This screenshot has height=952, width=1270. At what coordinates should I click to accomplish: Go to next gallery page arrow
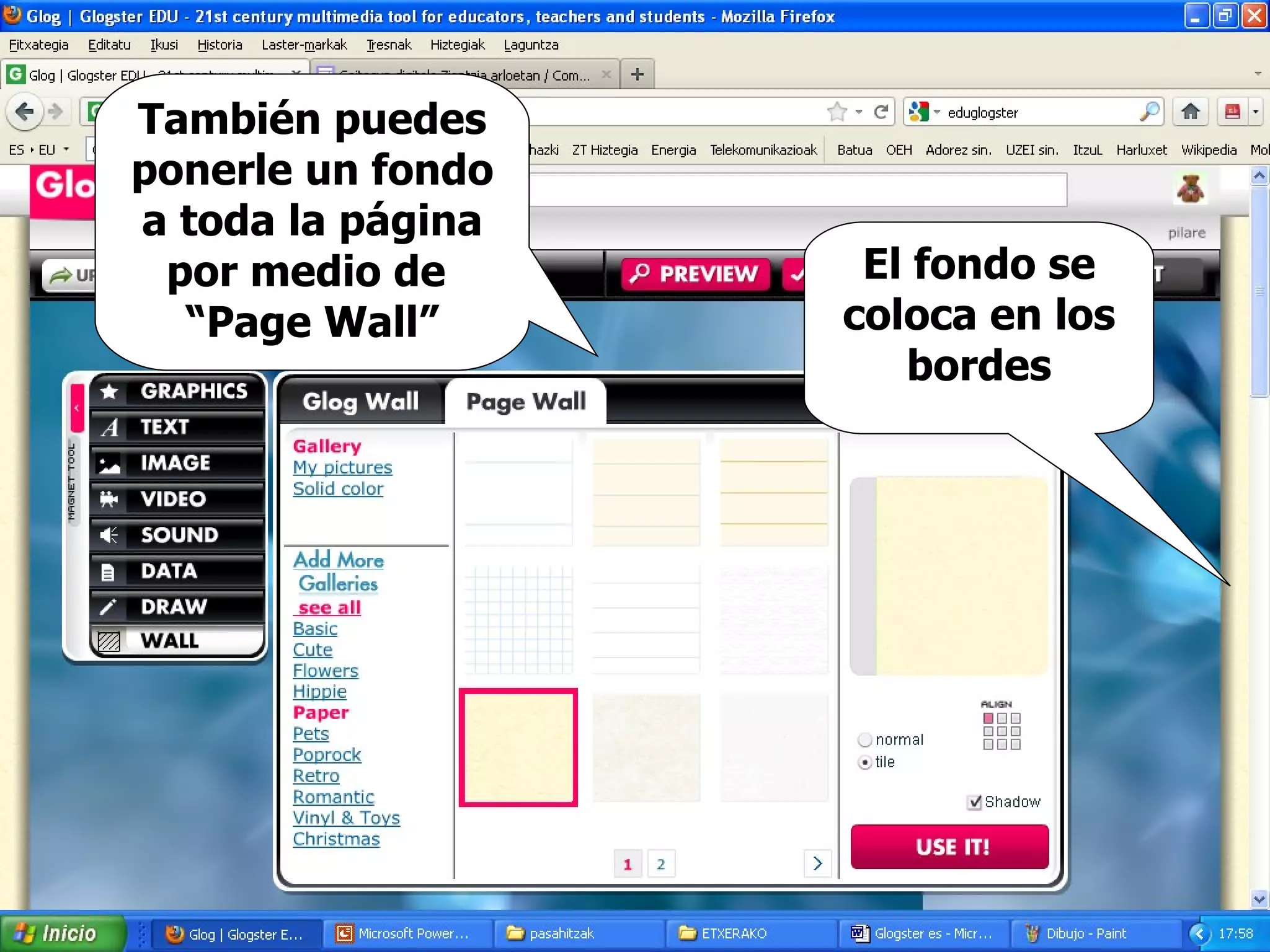817,863
